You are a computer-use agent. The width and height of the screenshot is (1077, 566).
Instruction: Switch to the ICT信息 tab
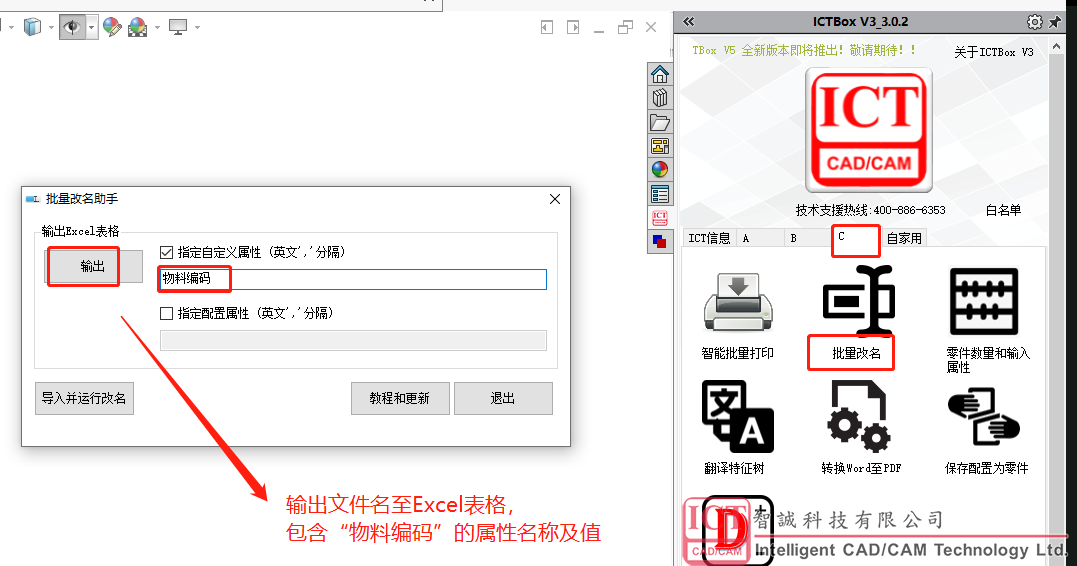pyautogui.click(x=709, y=238)
